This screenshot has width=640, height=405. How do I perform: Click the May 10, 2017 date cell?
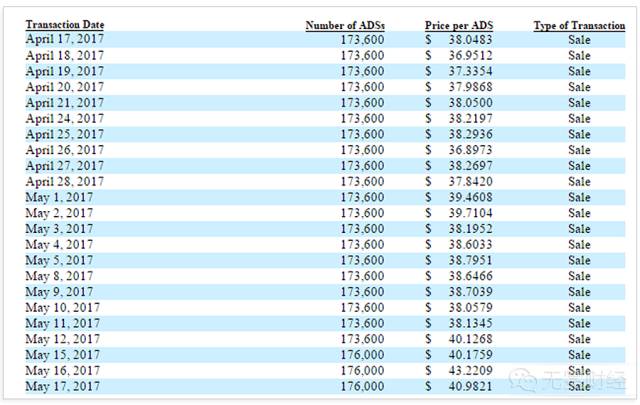pyautogui.click(x=62, y=307)
